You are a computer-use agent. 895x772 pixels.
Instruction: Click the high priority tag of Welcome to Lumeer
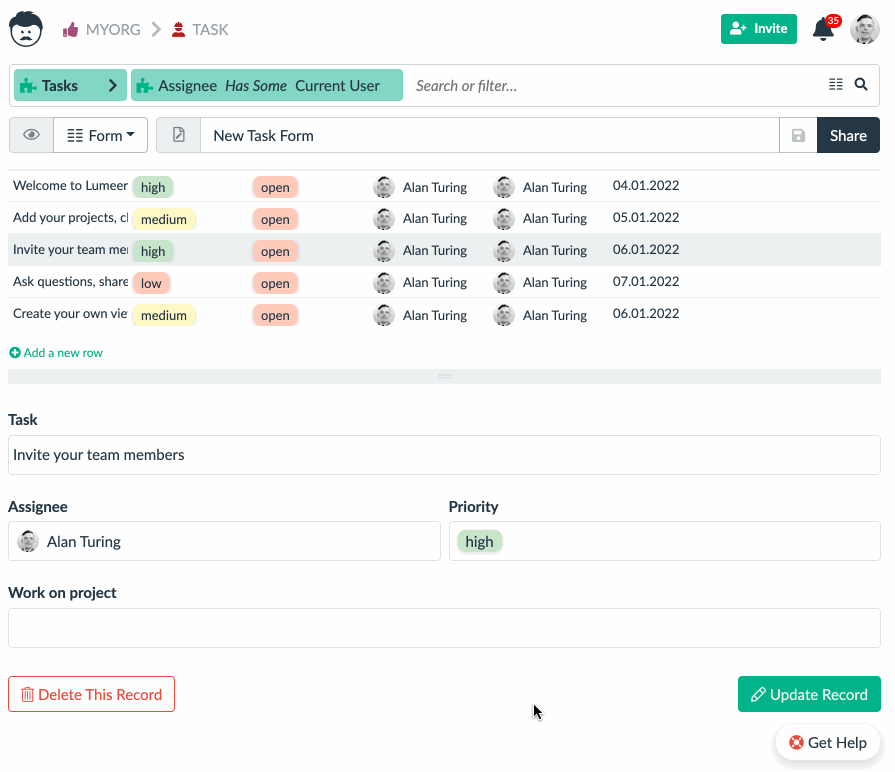pos(153,187)
